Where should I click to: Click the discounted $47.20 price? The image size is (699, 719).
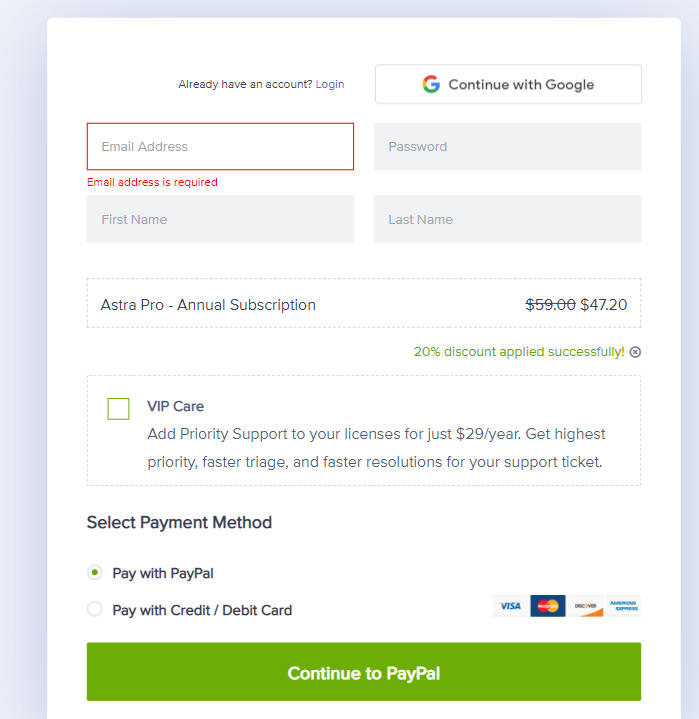604,304
